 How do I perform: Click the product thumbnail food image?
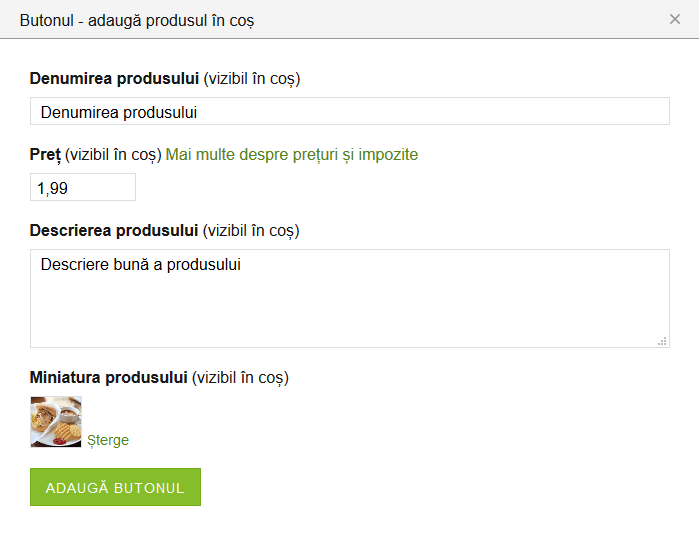56,421
